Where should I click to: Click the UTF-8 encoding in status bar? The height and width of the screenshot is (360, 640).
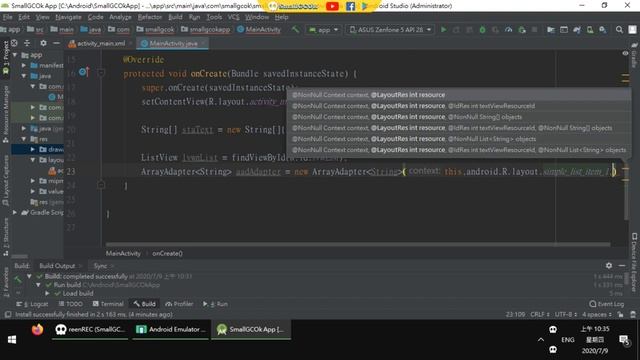pos(566,315)
